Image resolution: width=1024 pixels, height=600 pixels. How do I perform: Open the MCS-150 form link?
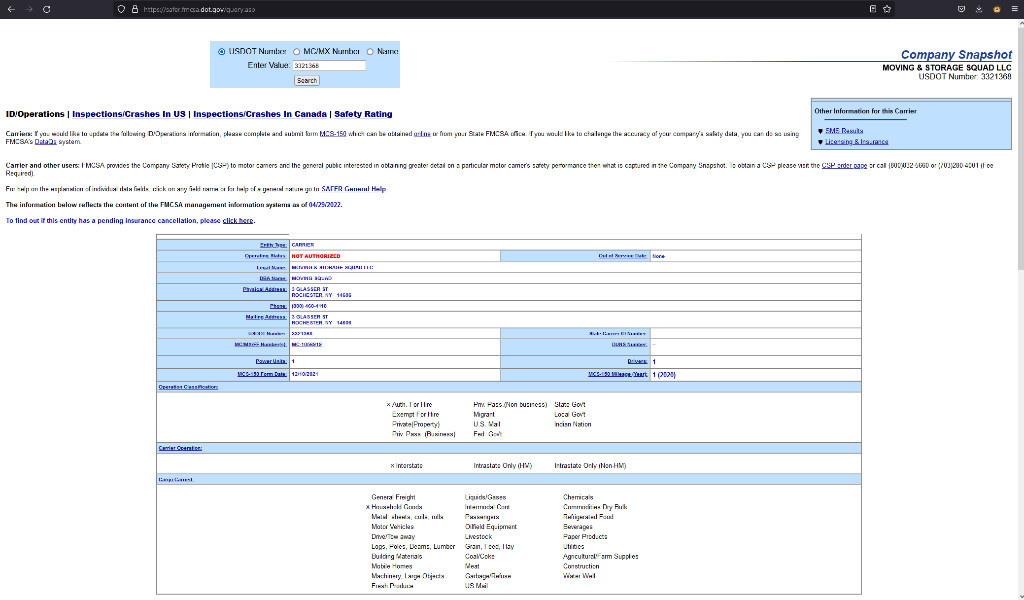pyautogui.click(x=333, y=133)
